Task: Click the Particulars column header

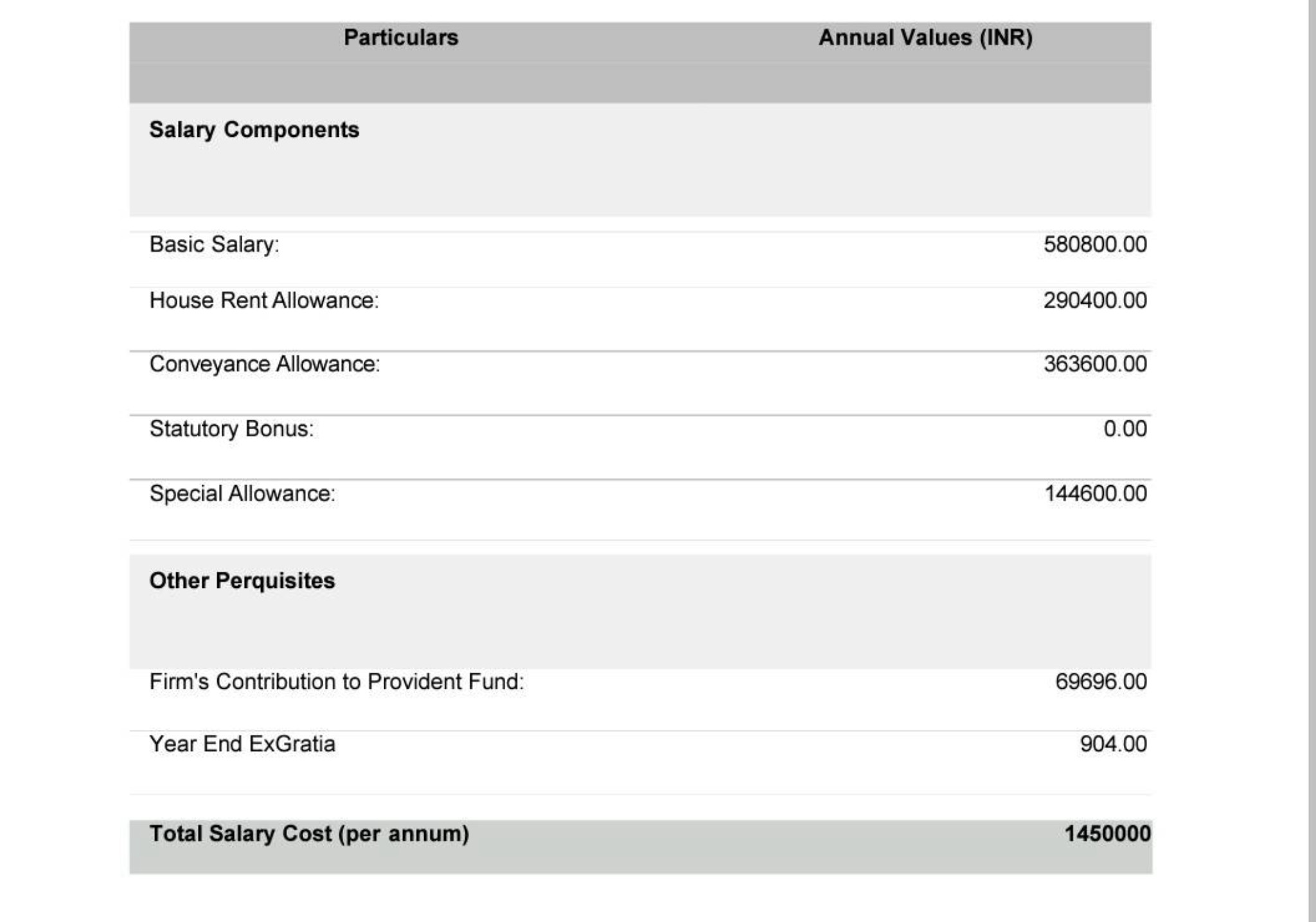Action: tap(401, 37)
